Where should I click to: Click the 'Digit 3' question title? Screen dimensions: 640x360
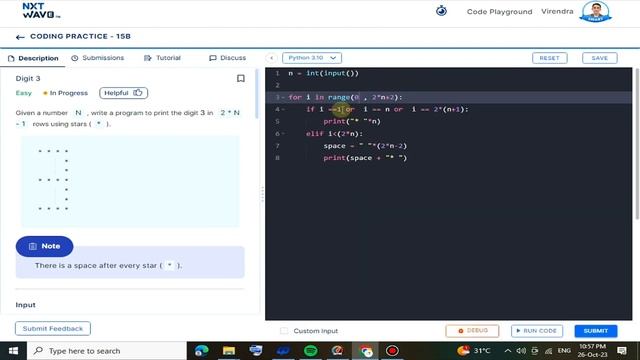click(28, 78)
